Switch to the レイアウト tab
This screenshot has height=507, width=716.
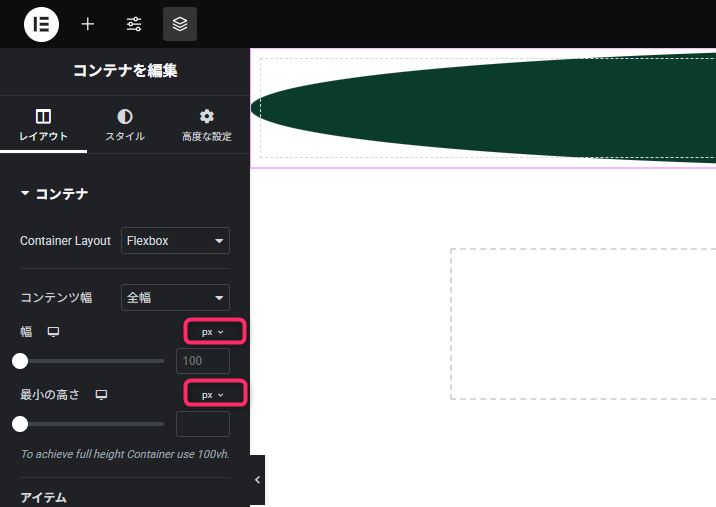click(x=43, y=125)
